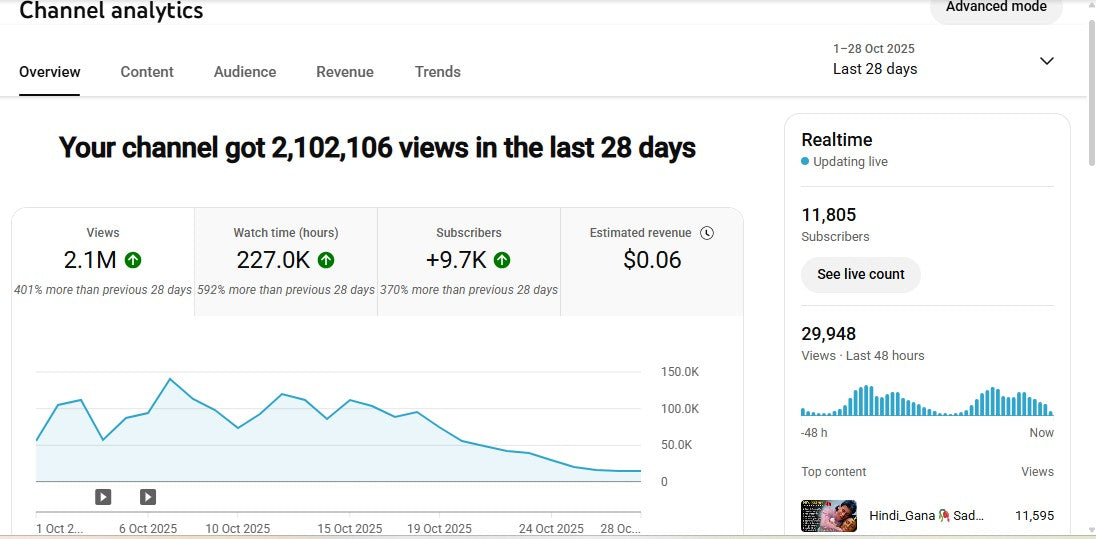
Task: Expand the Last 28 days date dropdown
Action: 1046,61
